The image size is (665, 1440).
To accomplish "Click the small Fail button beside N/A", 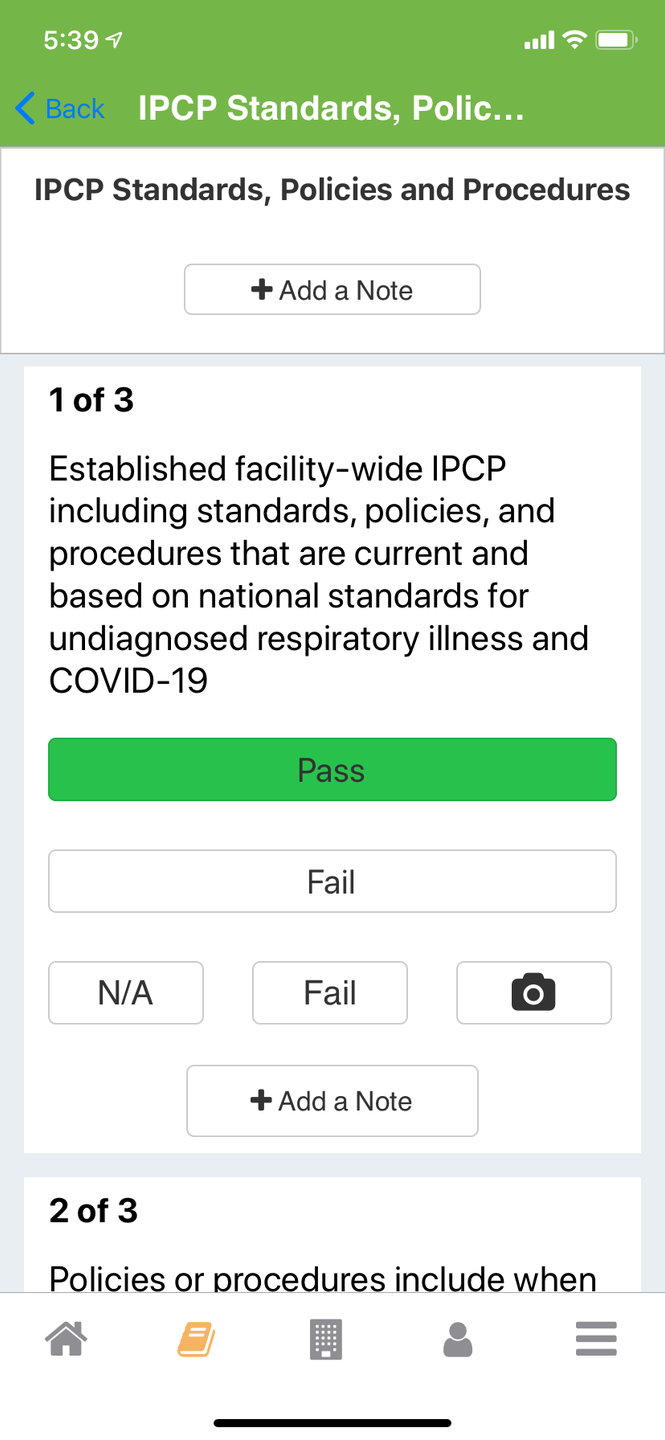I will click(330, 993).
